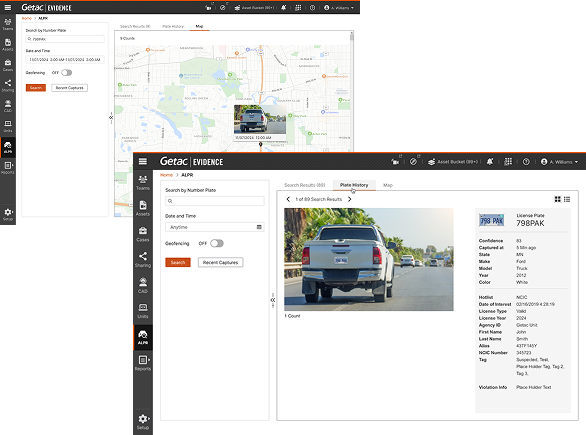The height and width of the screenshot is (435, 586).
Task: Open large truck capture image
Action: click(x=369, y=259)
